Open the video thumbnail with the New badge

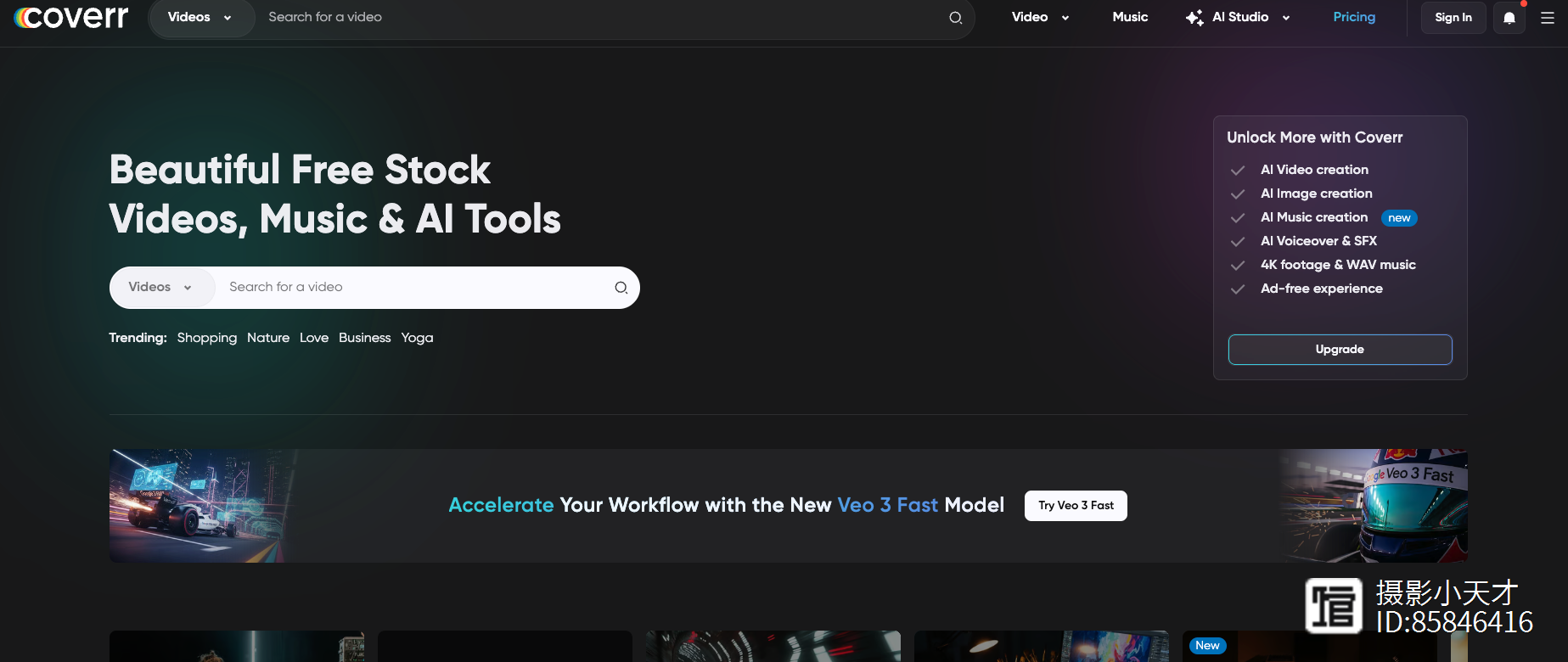tap(1309, 646)
